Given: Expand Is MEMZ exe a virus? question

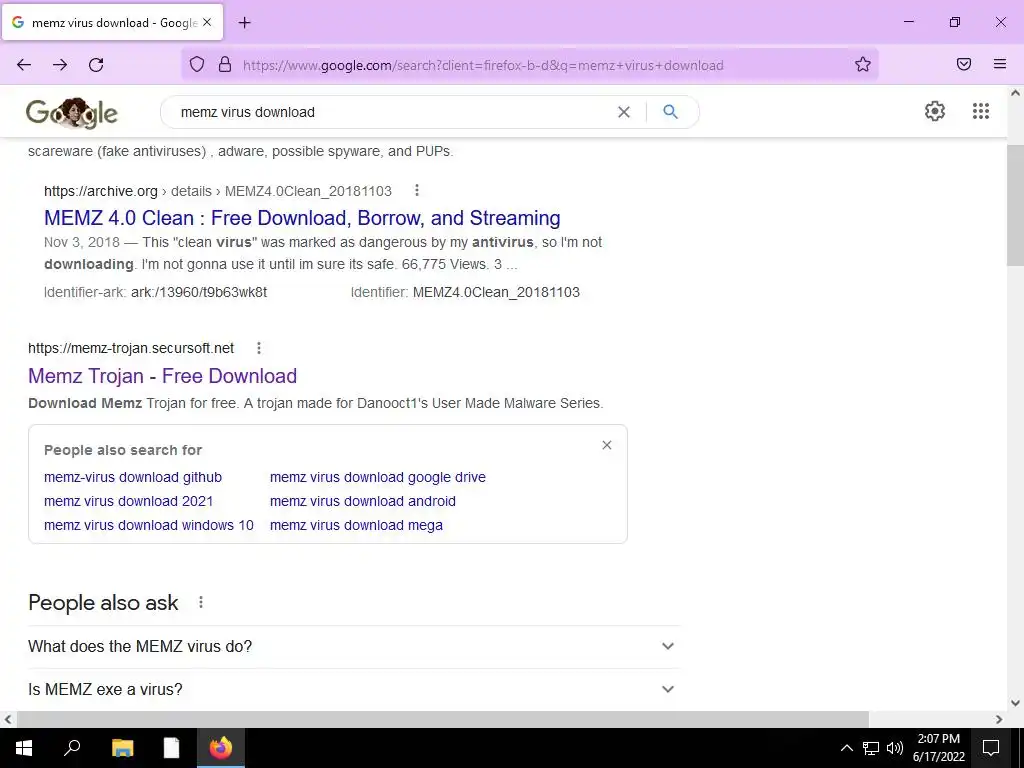Looking at the screenshot, I should 354,690.
